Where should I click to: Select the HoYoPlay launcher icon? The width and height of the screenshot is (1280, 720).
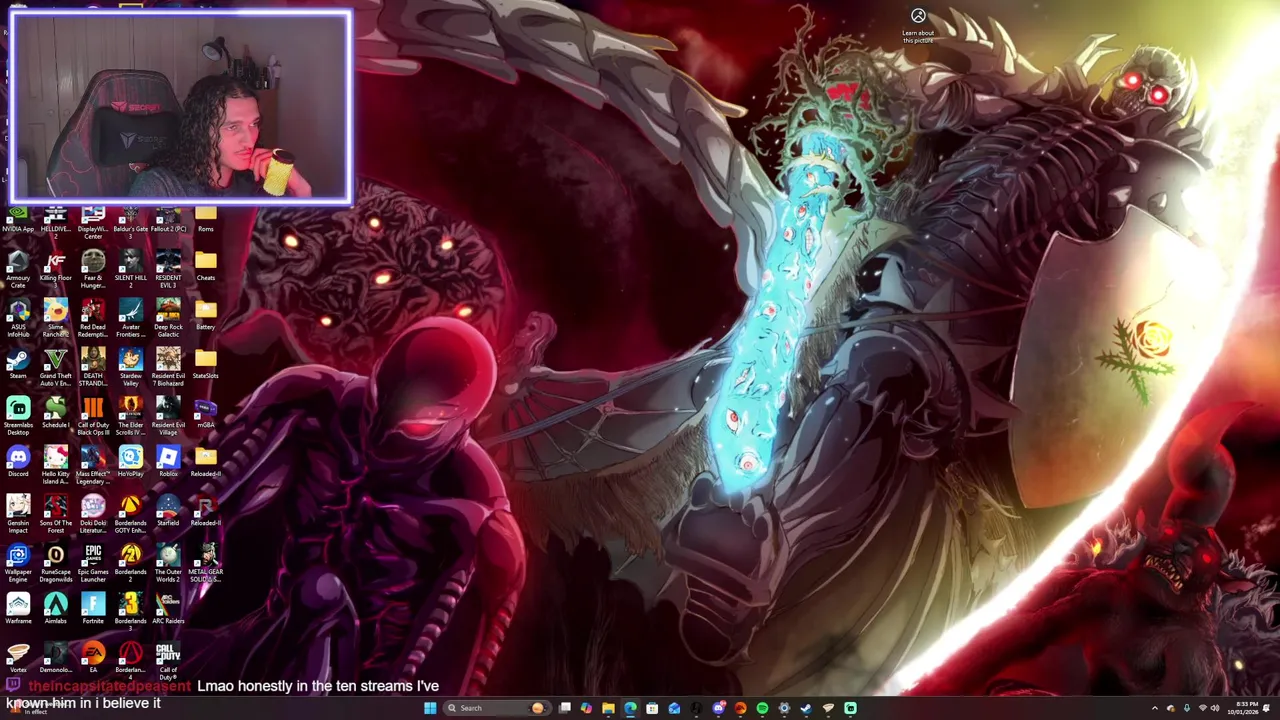[130, 462]
